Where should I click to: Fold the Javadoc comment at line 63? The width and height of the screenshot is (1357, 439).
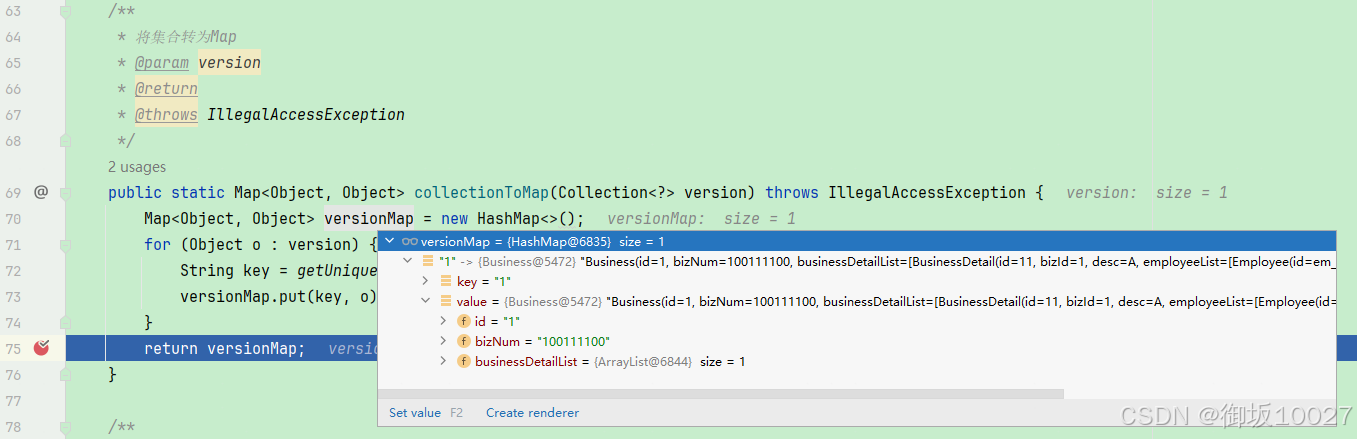(x=66, y=11)
